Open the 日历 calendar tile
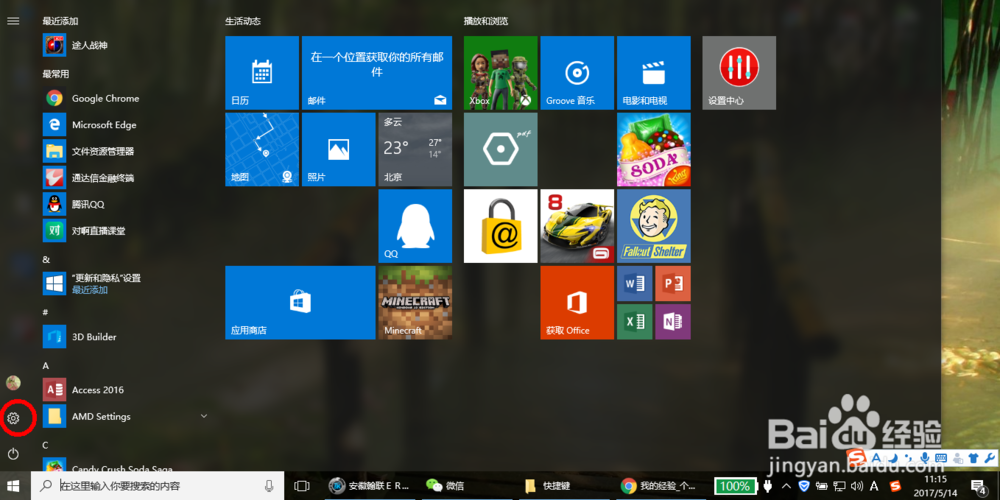This screenshot has width=1000, height=500. (x=262, y=73)
